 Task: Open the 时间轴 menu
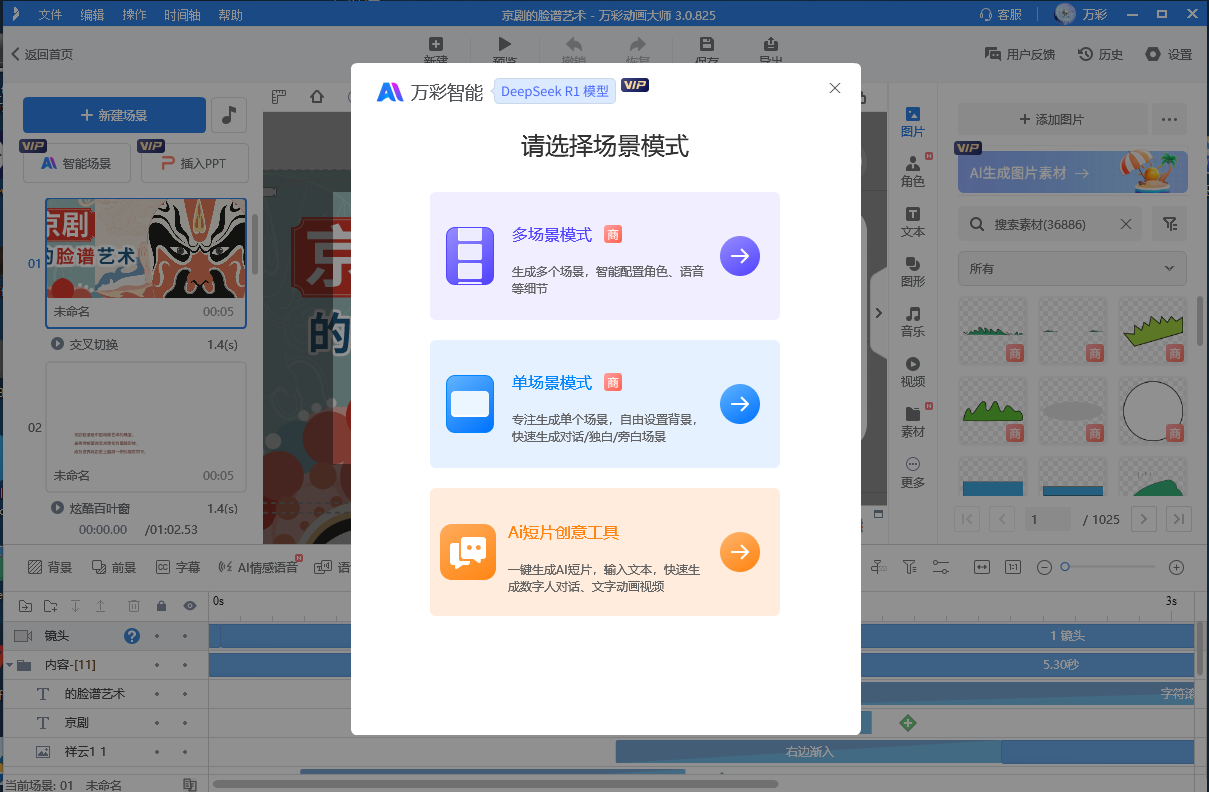point(181,15)
